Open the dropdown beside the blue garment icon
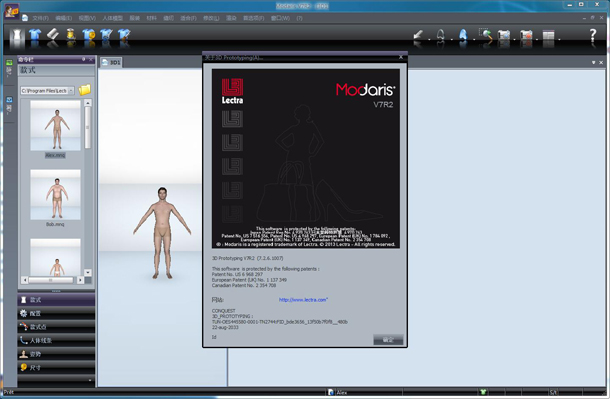This screenshot has width=610, height=399. point(474,39)
